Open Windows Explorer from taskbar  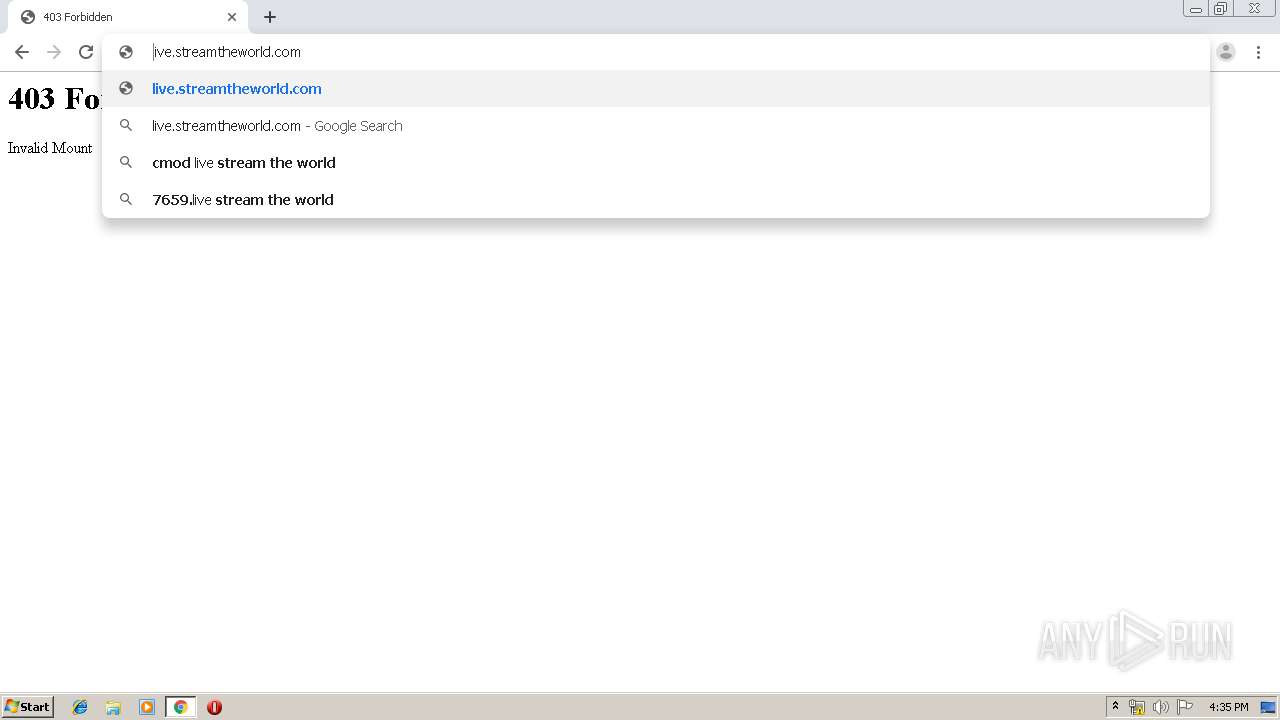(113, 707)
